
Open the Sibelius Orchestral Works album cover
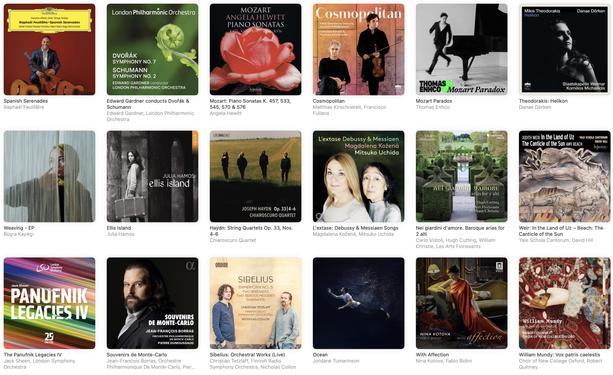coord(256,303)
